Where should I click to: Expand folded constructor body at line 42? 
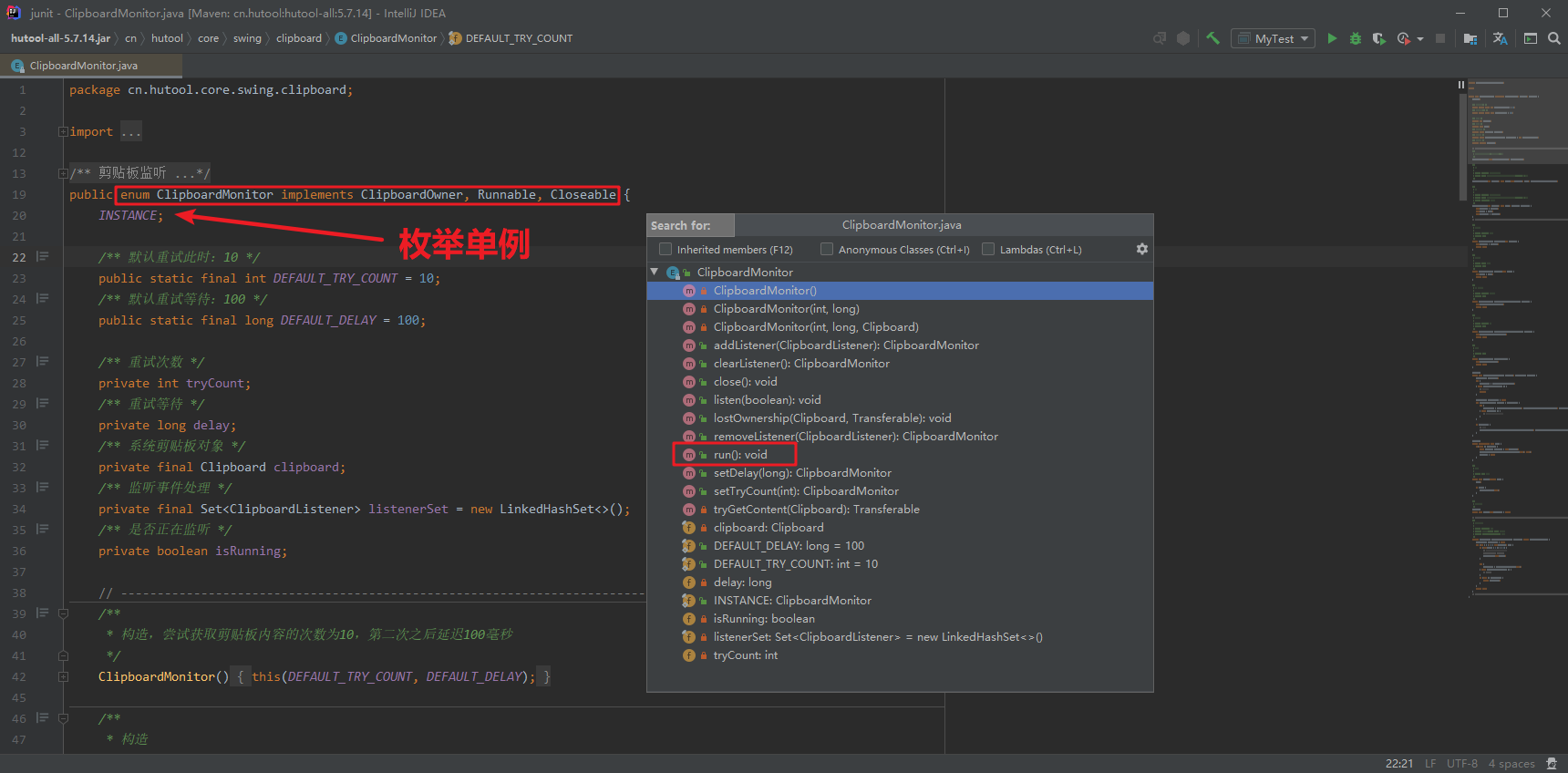[x=63, y=676]
